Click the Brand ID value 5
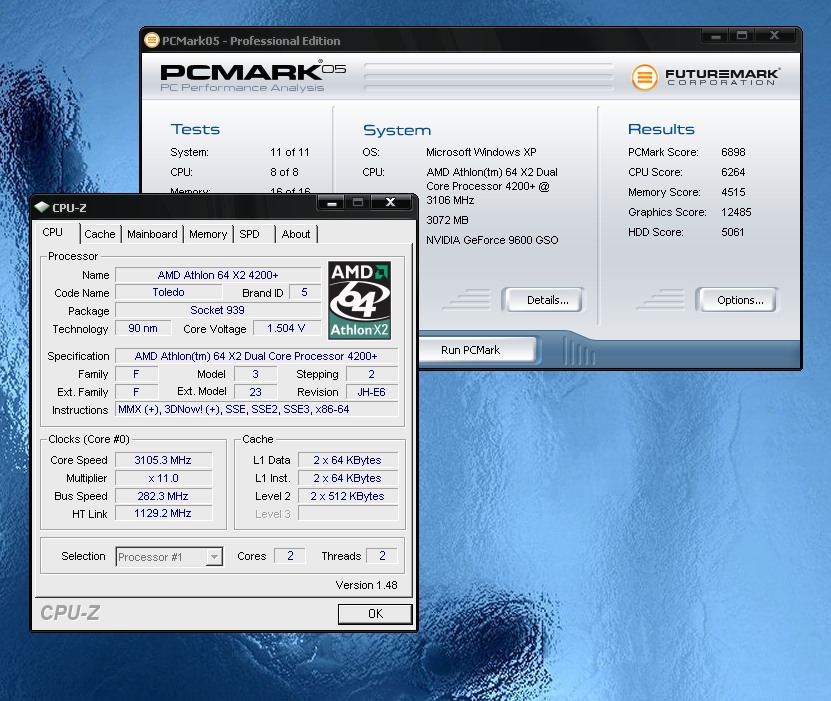Viewport: 831px width, 701px height. pos(305,292)
